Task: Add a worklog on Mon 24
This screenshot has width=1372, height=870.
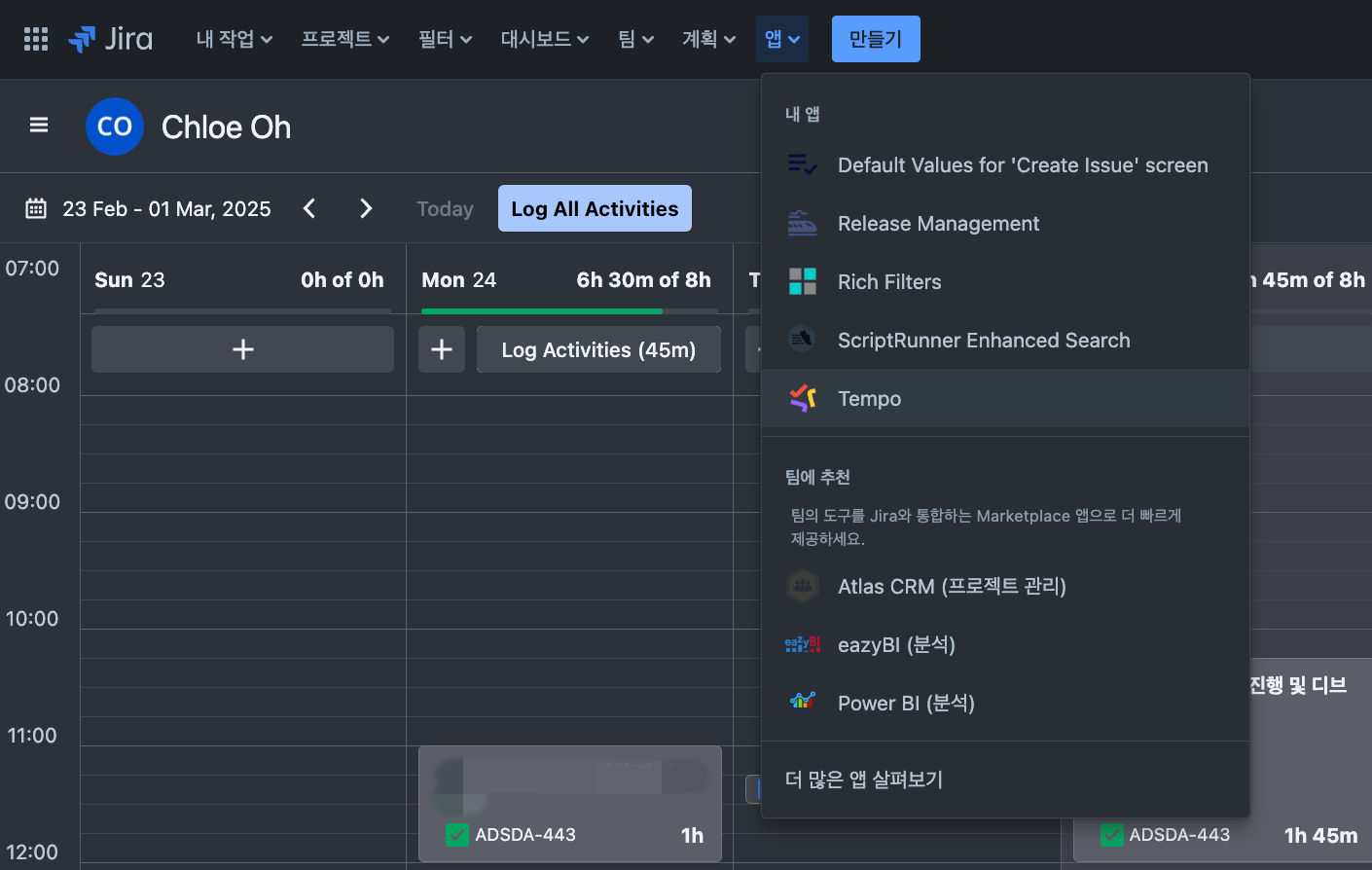Action: [x=442, y=349]
